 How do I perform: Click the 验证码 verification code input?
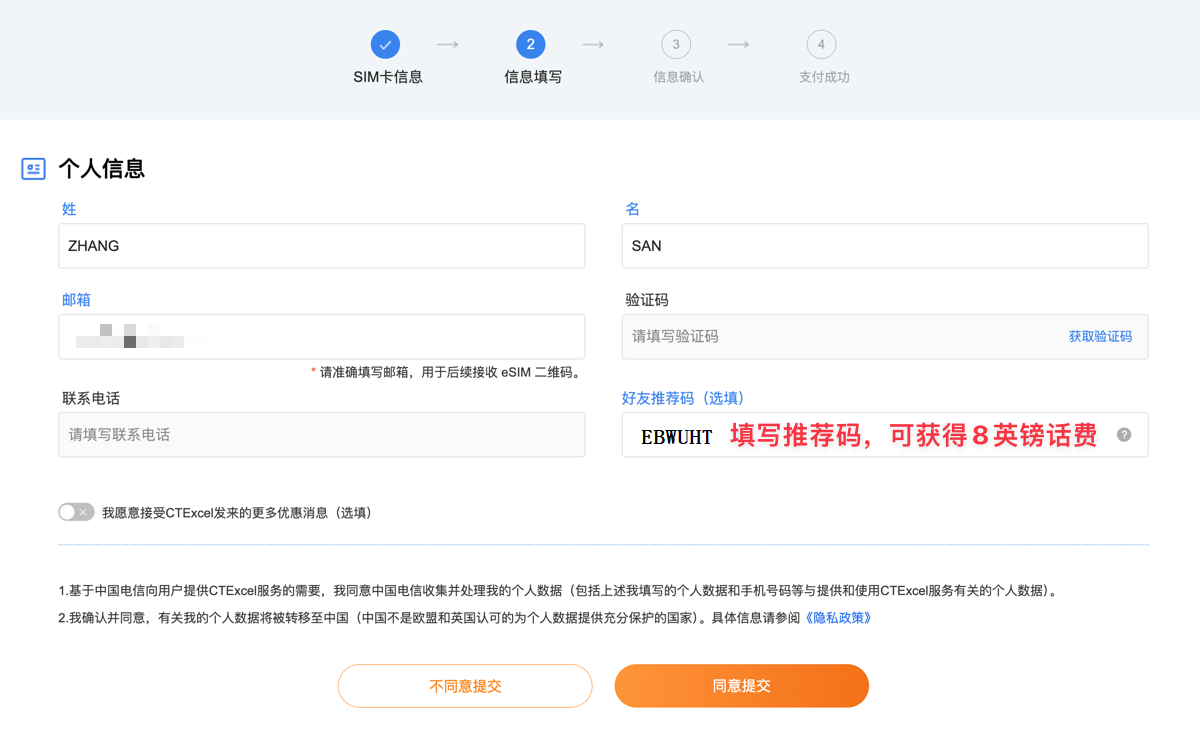pos(840,337)
